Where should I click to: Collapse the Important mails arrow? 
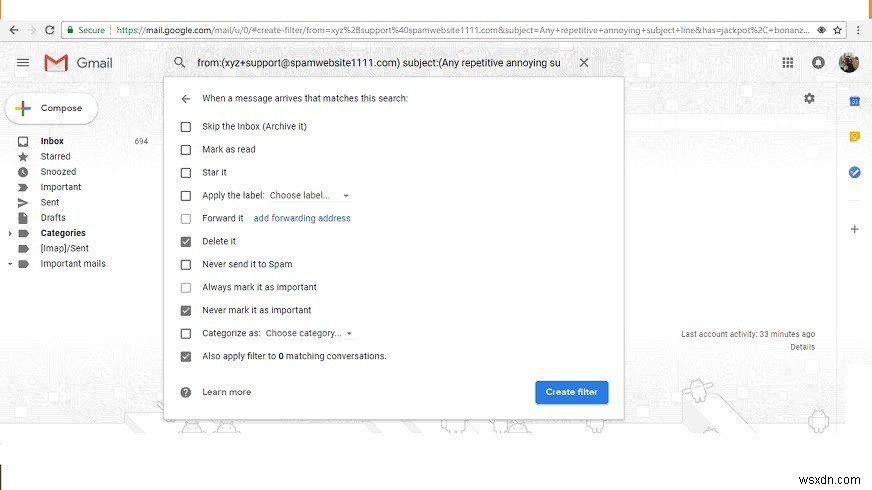10,264
